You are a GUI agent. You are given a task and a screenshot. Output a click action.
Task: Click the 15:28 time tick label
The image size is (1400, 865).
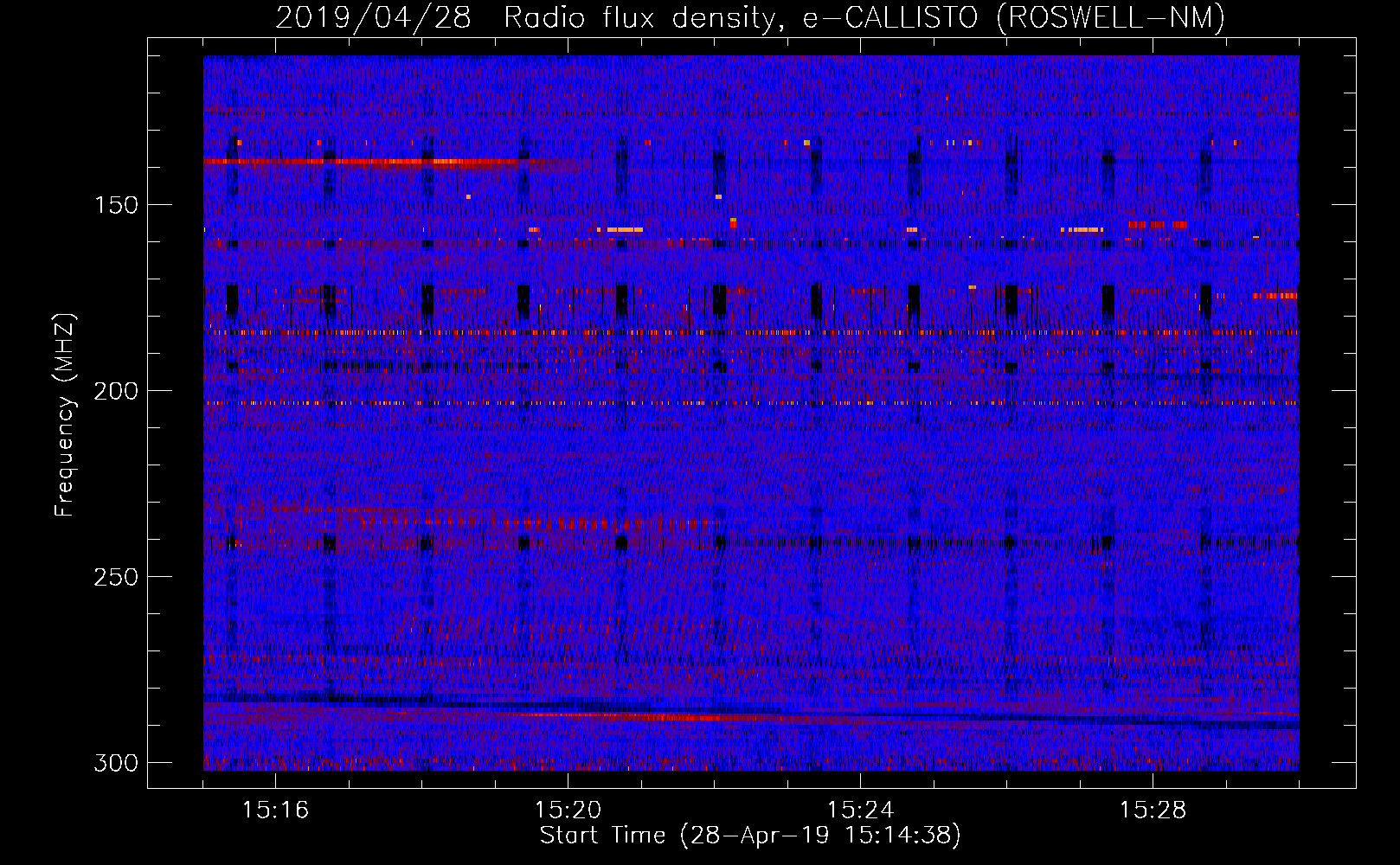tap(1153, 810)
